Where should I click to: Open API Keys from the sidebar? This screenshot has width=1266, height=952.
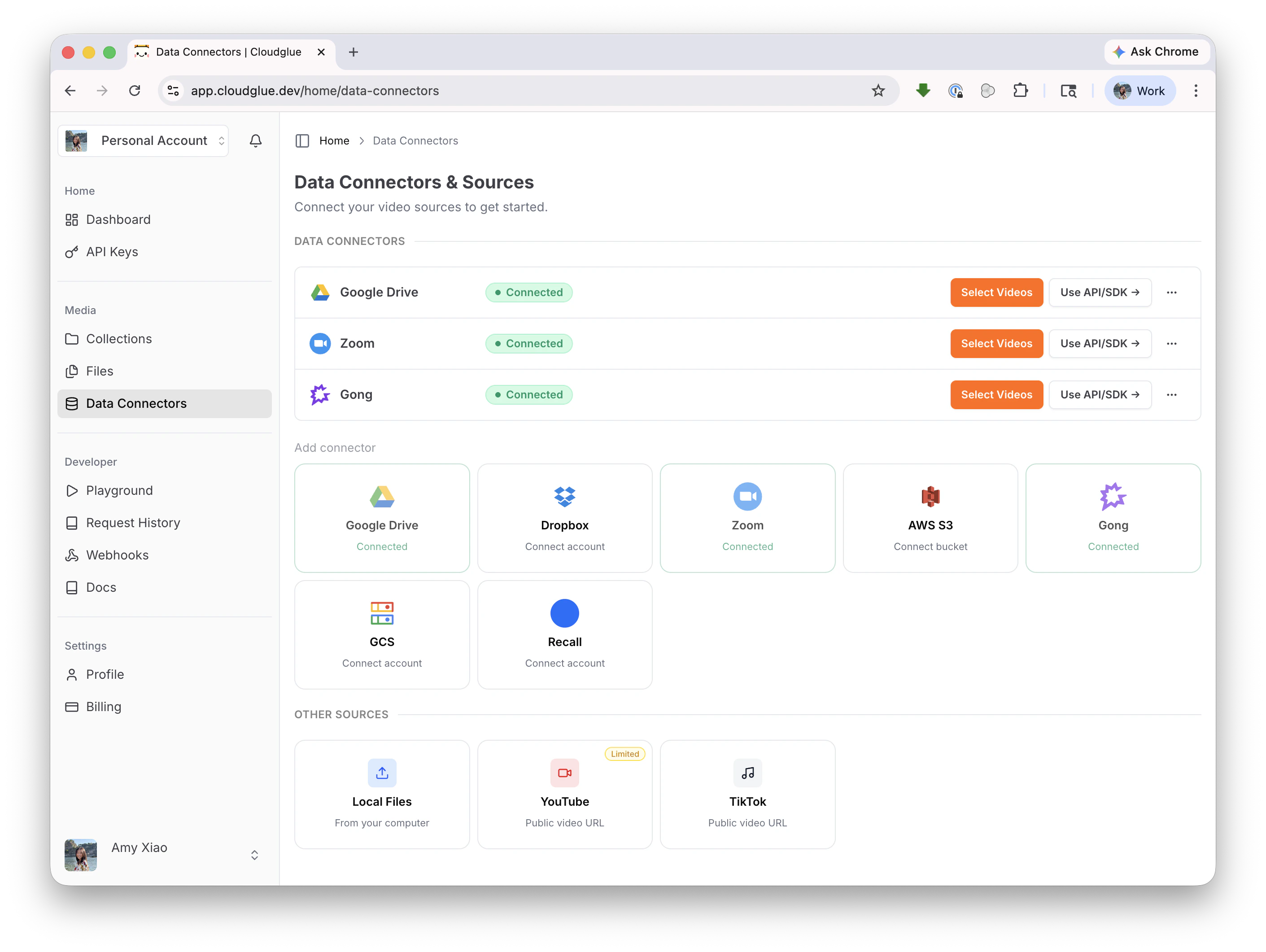click(112, 251)
